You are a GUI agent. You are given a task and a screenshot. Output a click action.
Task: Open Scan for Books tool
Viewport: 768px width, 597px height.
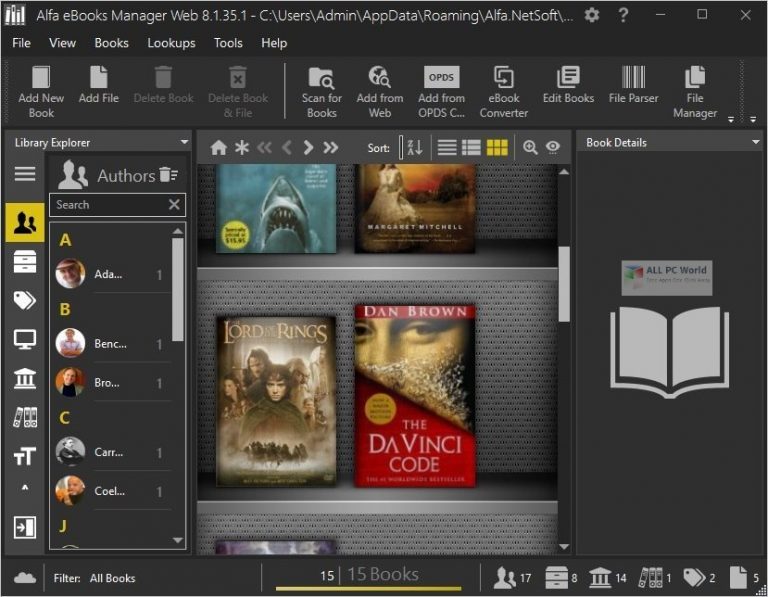tap(322, 92)
